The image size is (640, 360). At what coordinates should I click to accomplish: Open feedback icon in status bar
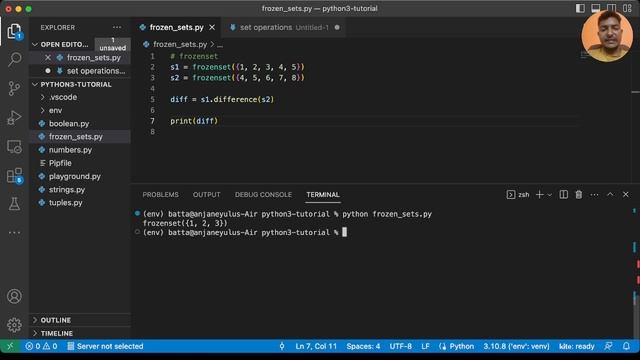click(608, 346)
